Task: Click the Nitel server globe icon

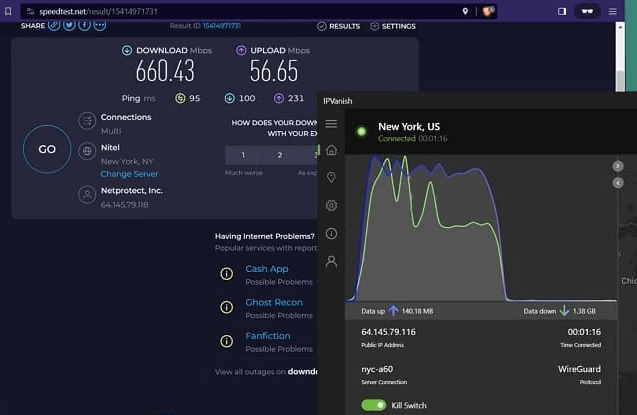Action: (x=87, y=151)
